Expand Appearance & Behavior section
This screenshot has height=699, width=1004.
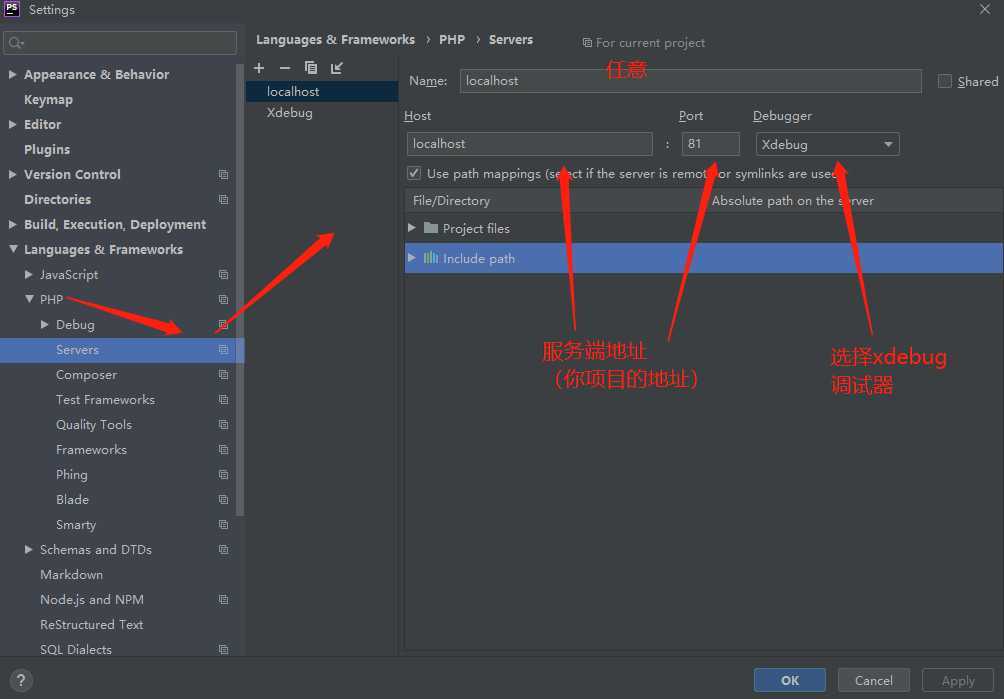pos(12,74)
